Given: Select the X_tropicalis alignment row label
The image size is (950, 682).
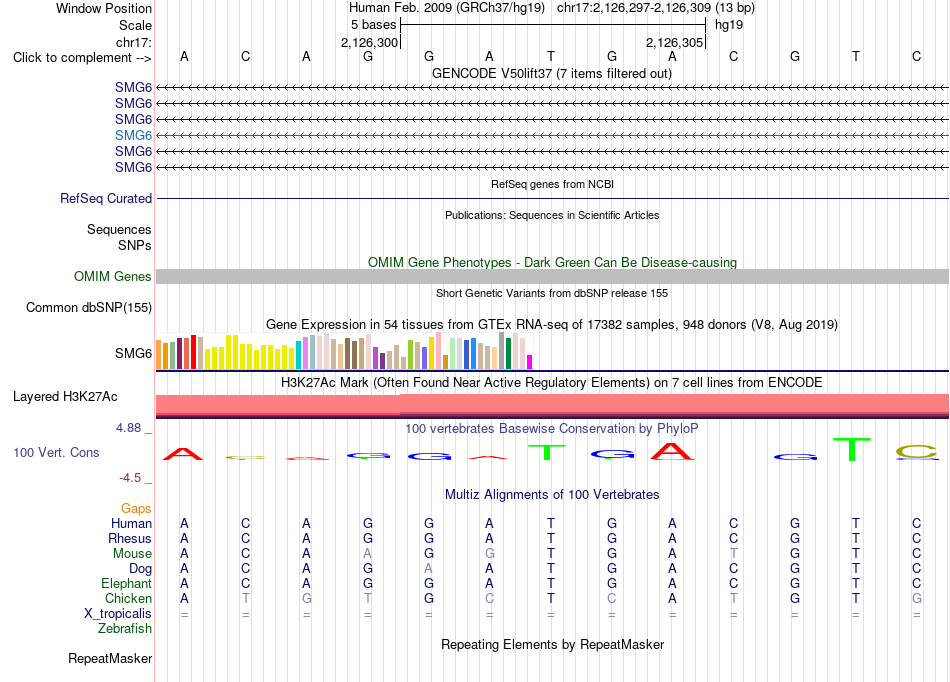Looking at the screenshot, I should (118, 614).
